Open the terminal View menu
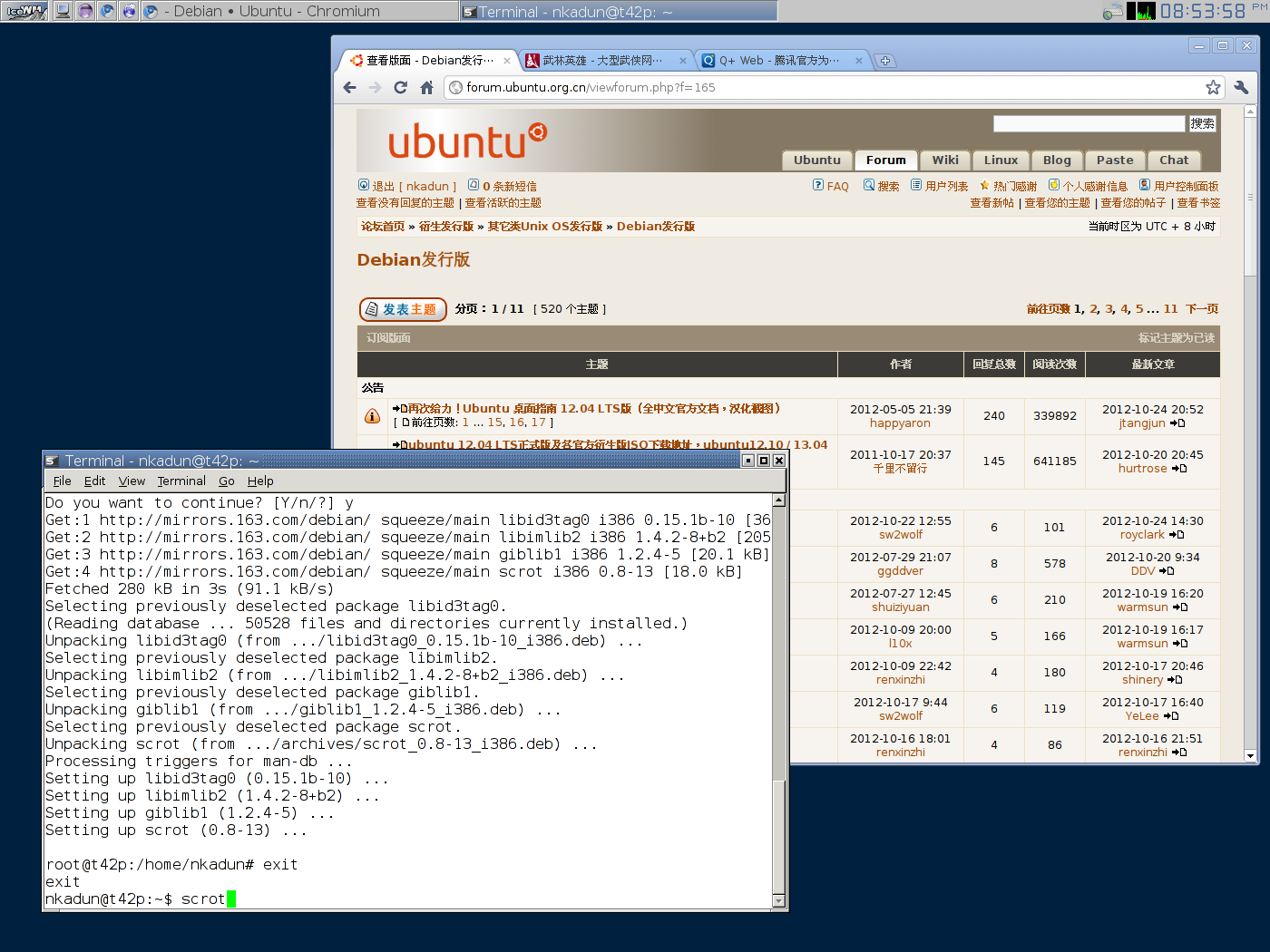The height and width of the screenshot is (952, 1270). [x=132, y=481]
